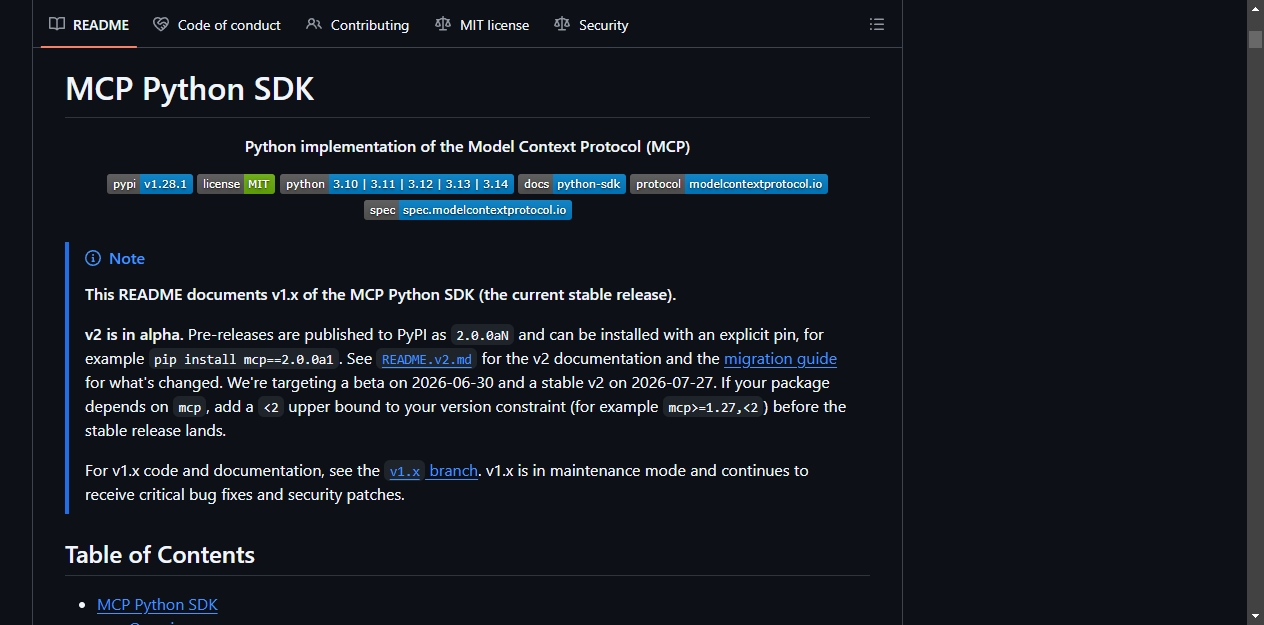
Task: Open the protocol modelcontextprotocol.io badge
Action: pyautogui.click(x=729, y=184)
